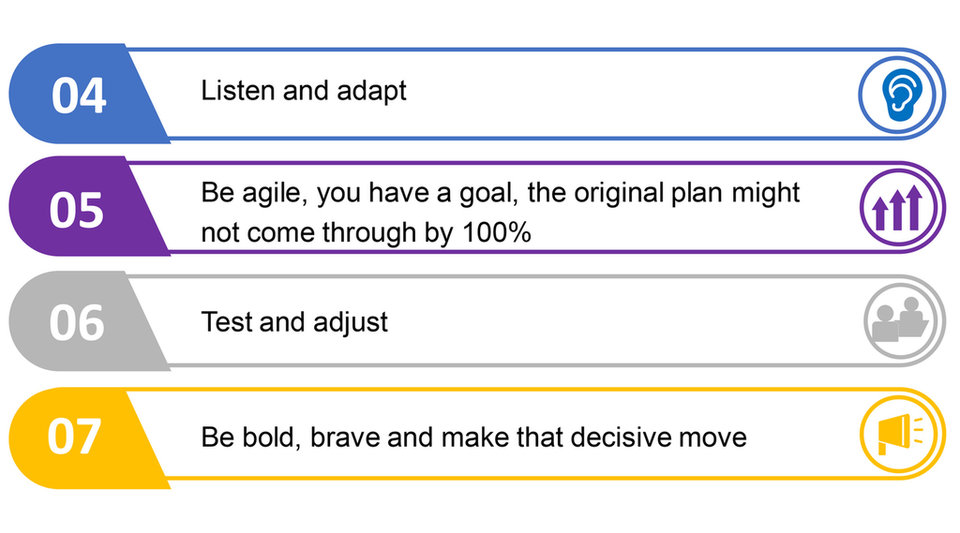Click the 'Listen and adapt' text
Screen dimensions: 960x533
coord(304,92)
